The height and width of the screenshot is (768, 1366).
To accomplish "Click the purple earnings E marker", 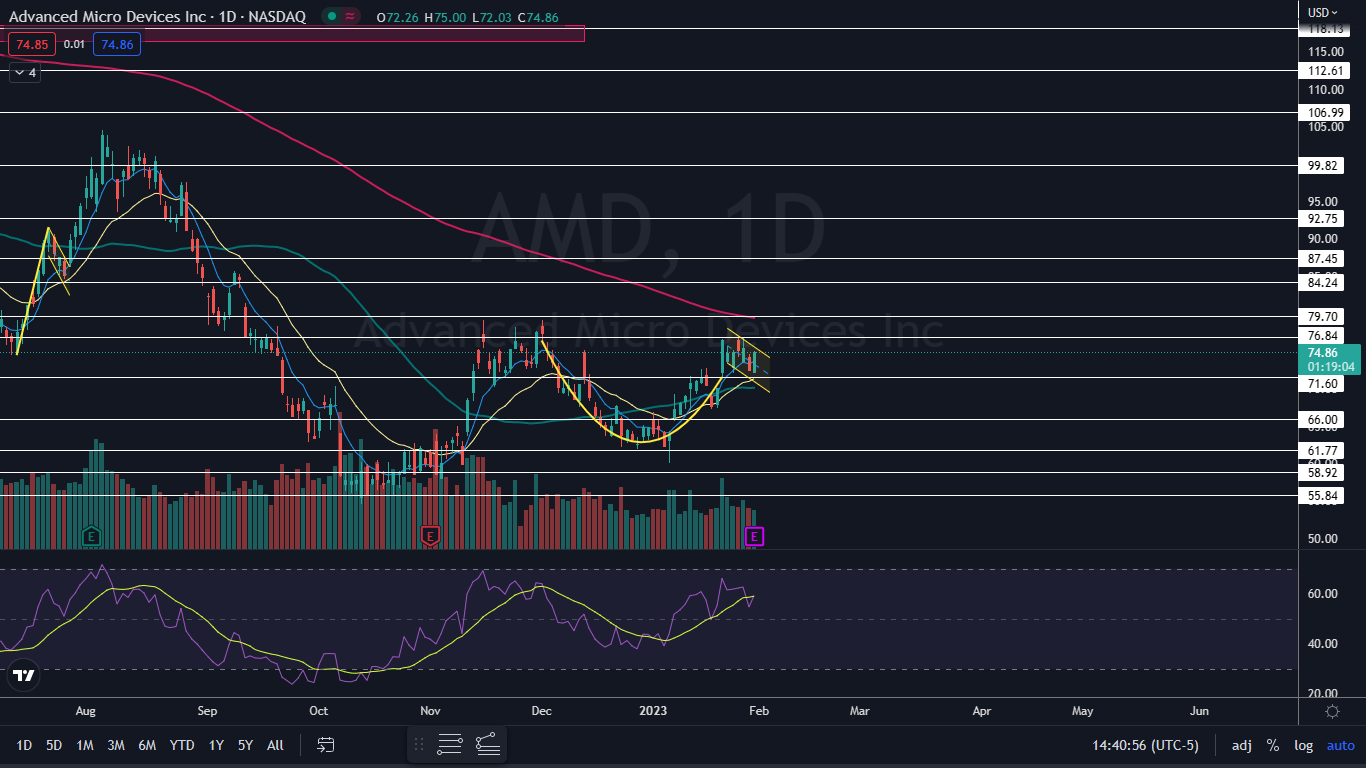I will tap(755, 537).
